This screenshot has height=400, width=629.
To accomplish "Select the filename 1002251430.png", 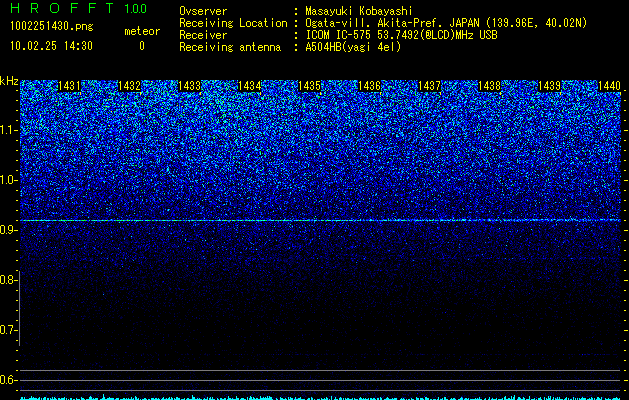I will point(51,27).
